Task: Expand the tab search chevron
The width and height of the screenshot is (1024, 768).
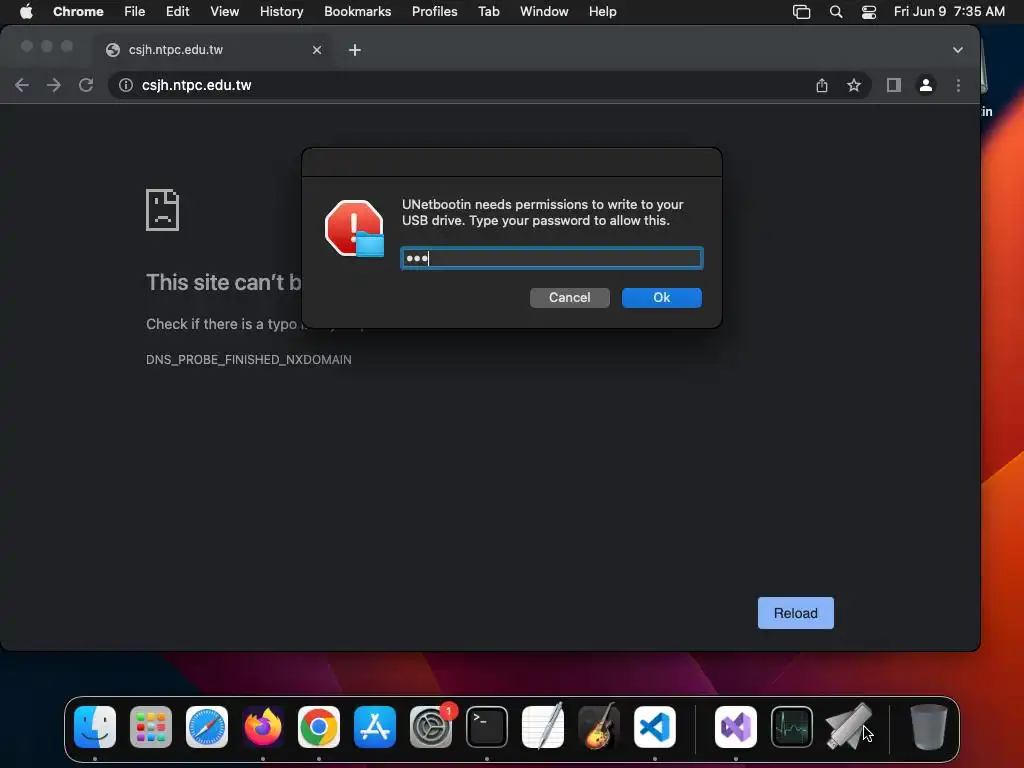Action: [x=957, y=50]
